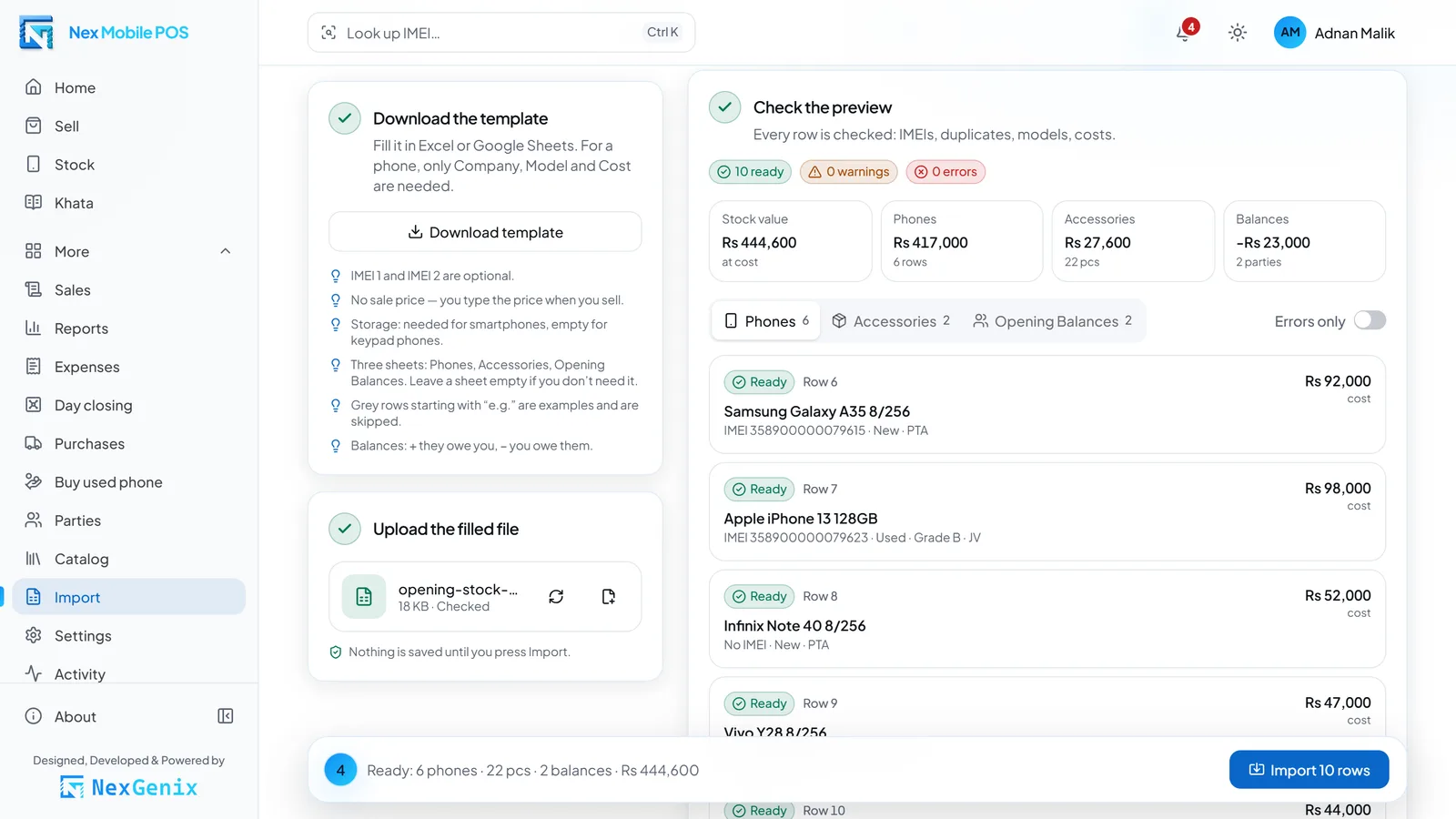The height and width of the screenshot is (819, 1456).
Task: Go to Home in sidebar
Action: pos(129,87)
